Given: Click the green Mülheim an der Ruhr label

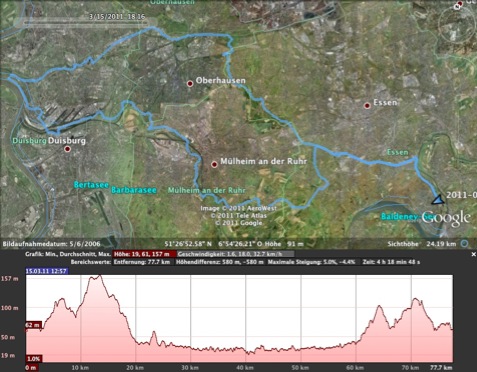Looking at the screenshot, I should coord(207,191).
